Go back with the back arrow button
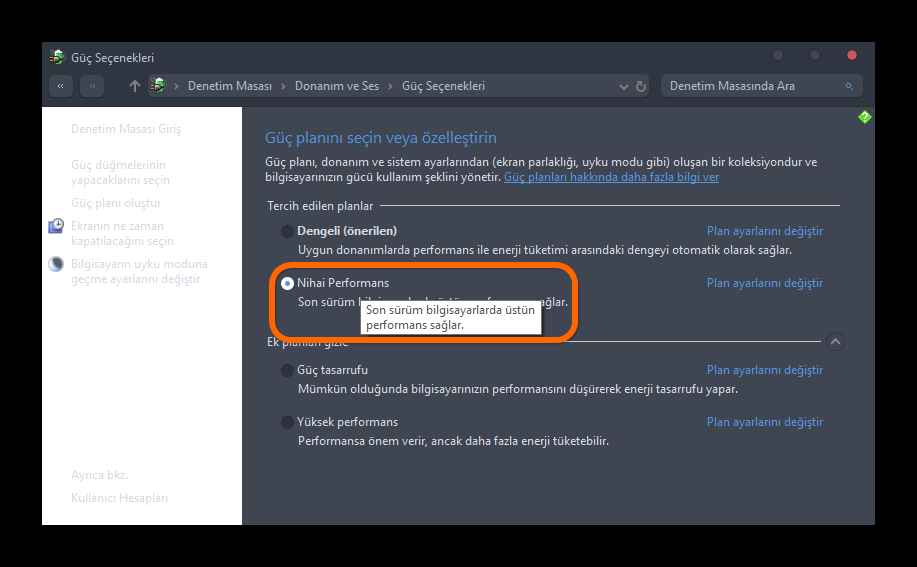This screenshot has height=567, width=917. point(61,86)
